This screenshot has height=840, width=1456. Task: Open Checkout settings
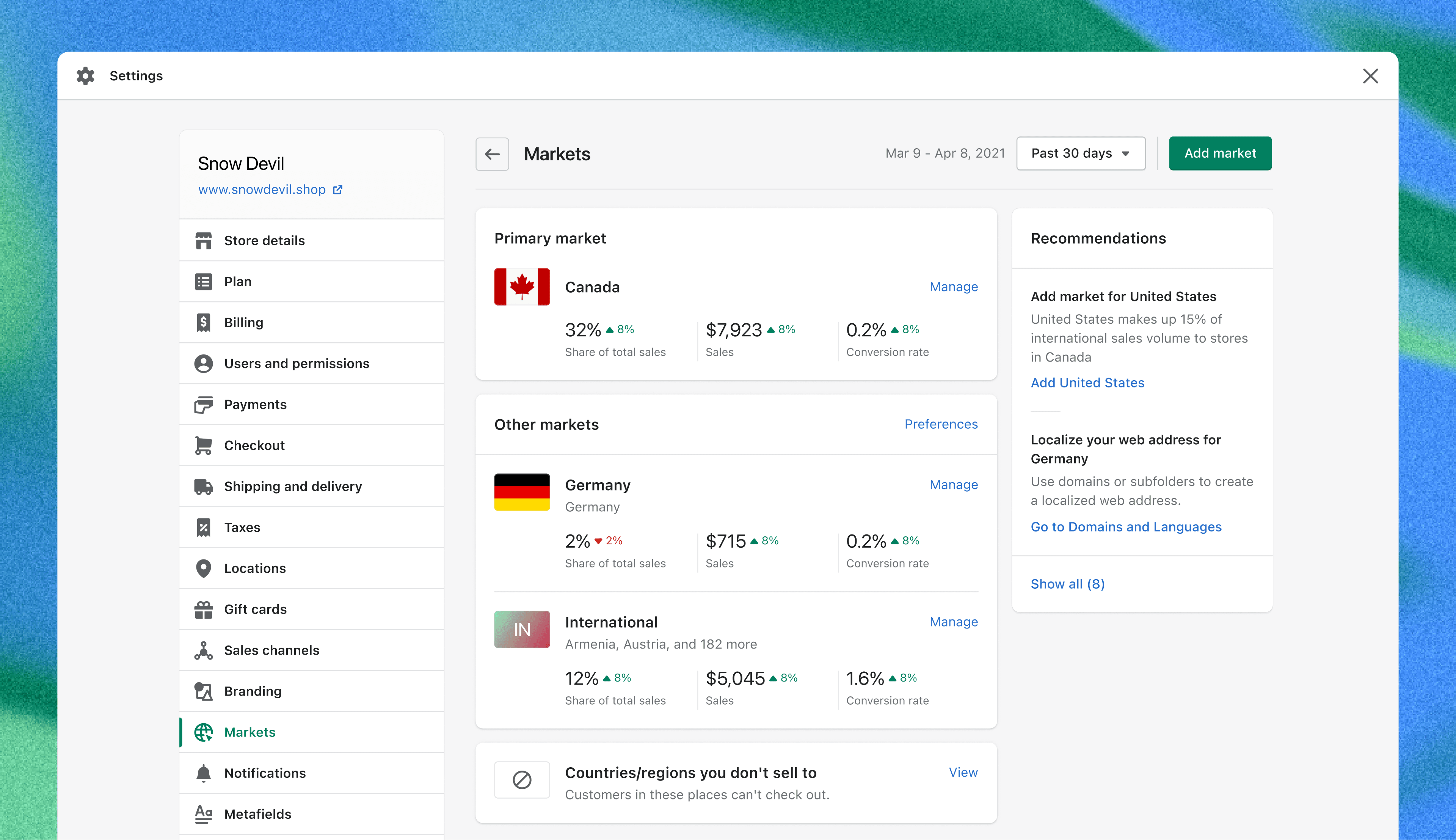(312, 445)
